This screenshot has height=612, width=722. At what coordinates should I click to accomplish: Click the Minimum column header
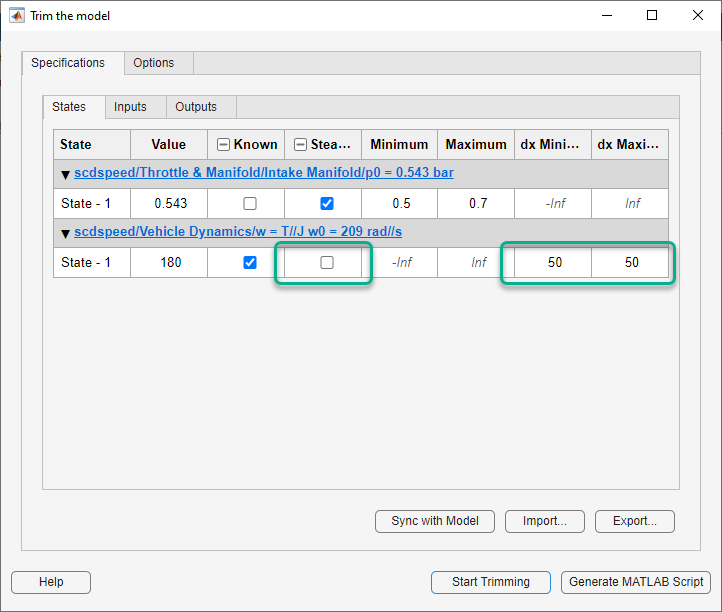(400, 145)
